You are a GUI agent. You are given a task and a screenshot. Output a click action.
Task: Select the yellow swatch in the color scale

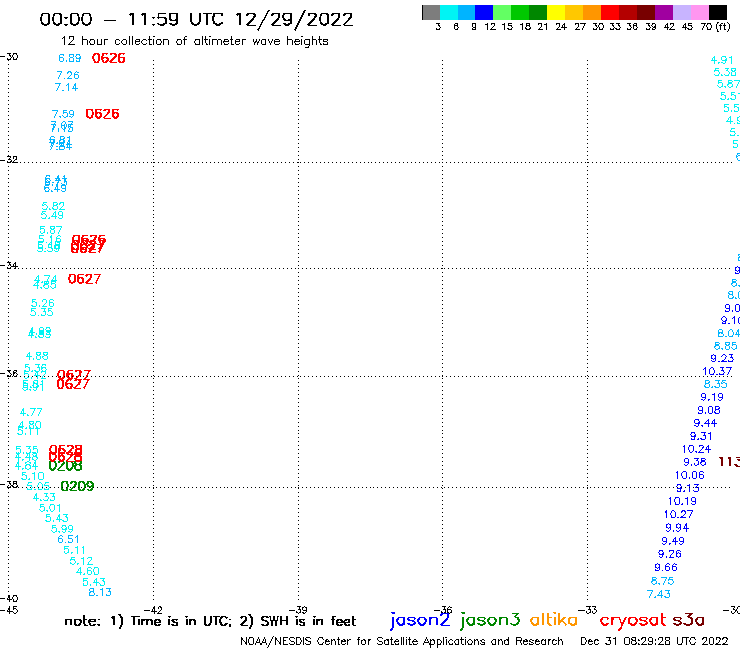556,12
